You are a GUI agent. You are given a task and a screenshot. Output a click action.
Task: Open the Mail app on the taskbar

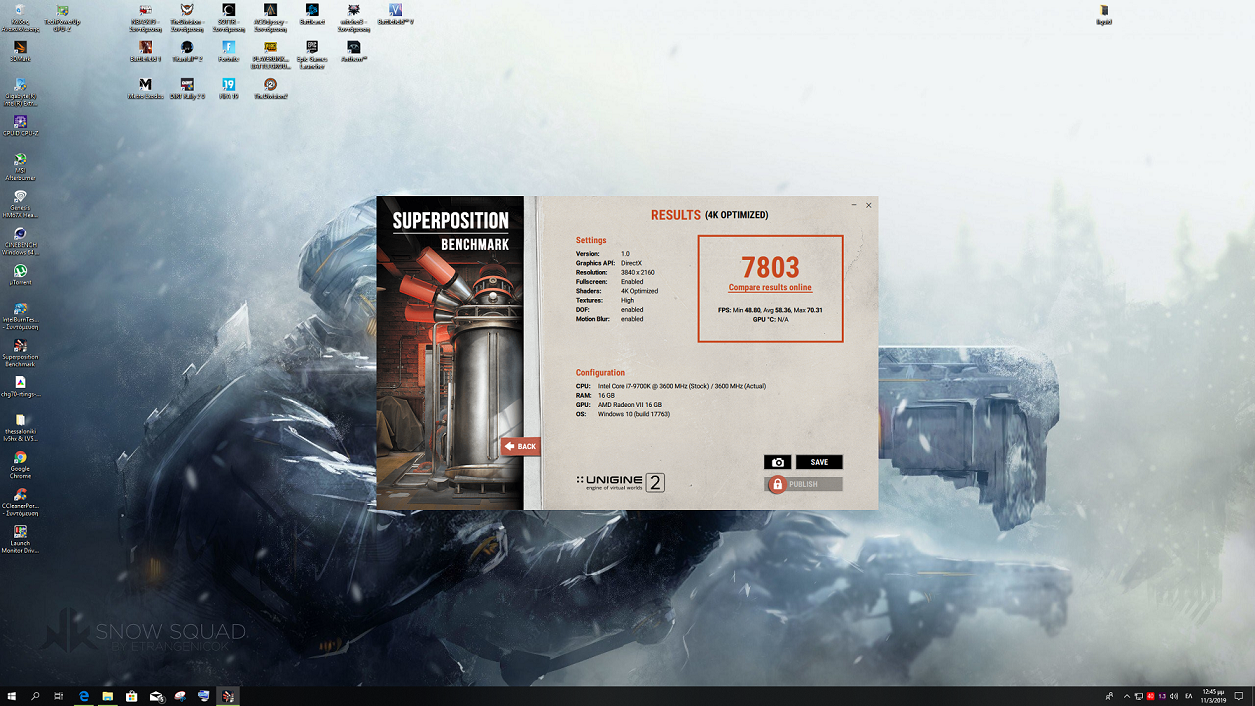[156, 696]
